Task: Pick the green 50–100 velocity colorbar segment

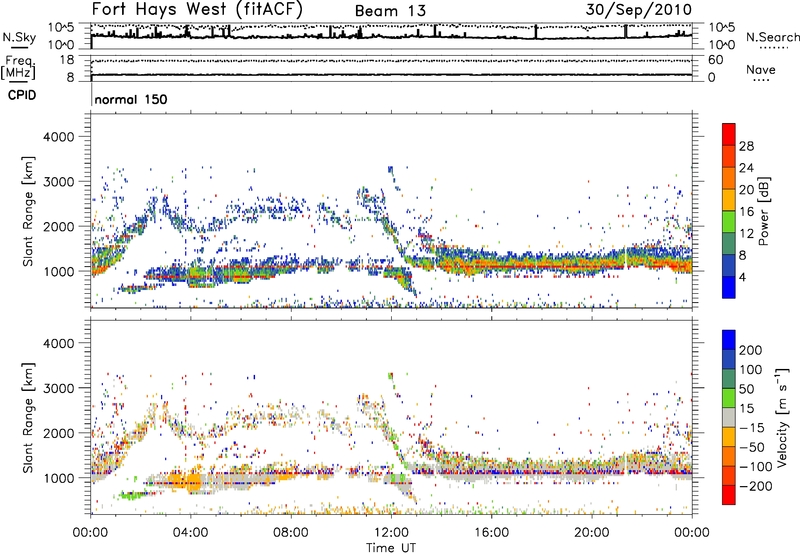Action: tap(729, 379)
